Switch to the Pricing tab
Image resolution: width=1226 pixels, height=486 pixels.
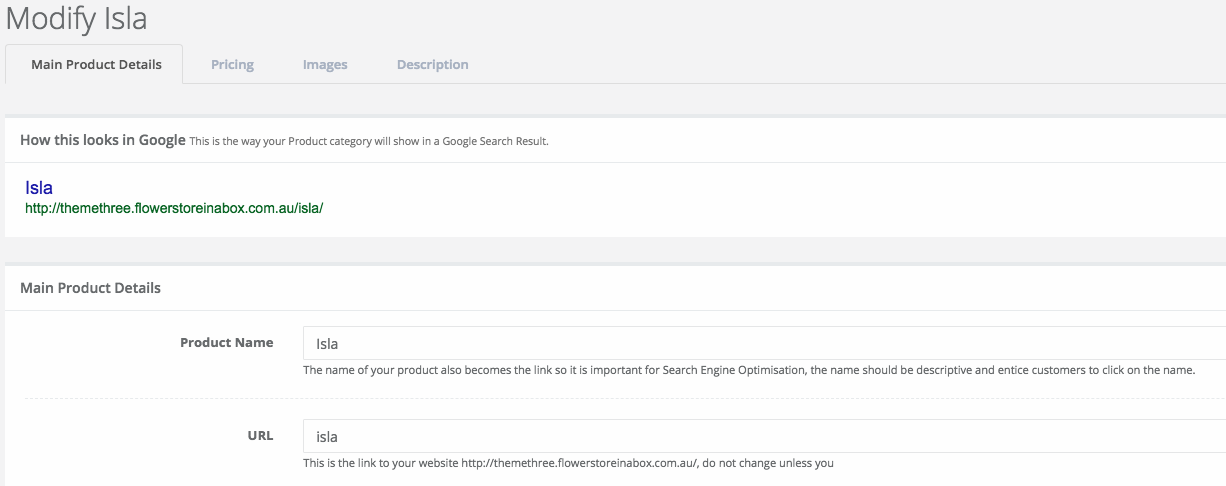pyautogui.click(x=232, y=64)
